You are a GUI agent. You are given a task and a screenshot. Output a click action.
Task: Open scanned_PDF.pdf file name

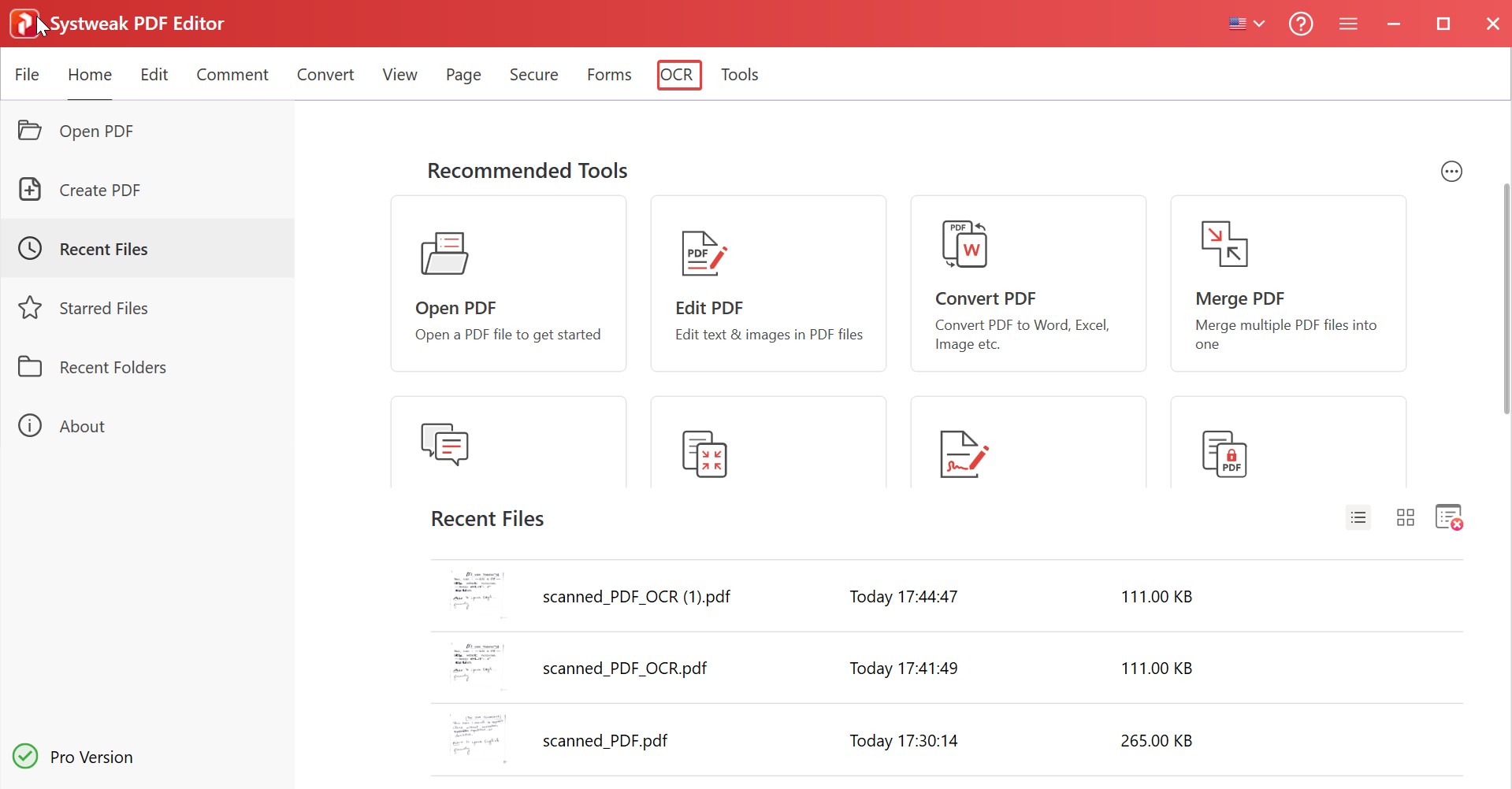[x=605, y=741]
